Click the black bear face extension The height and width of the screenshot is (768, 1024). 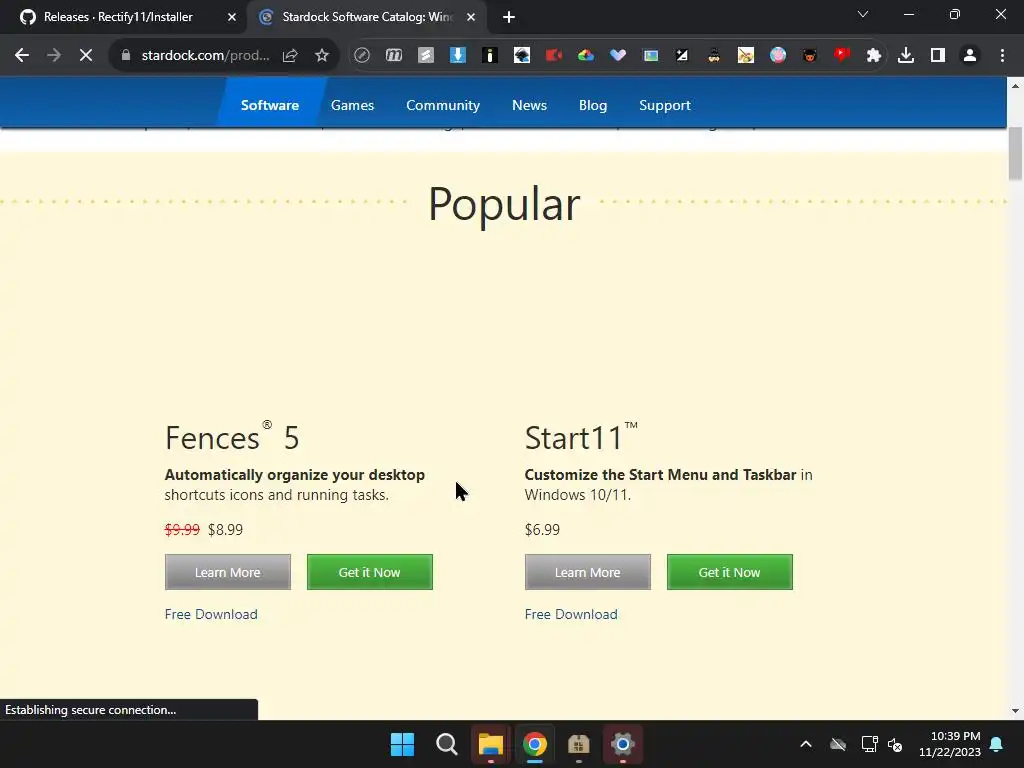click(810, 56)
